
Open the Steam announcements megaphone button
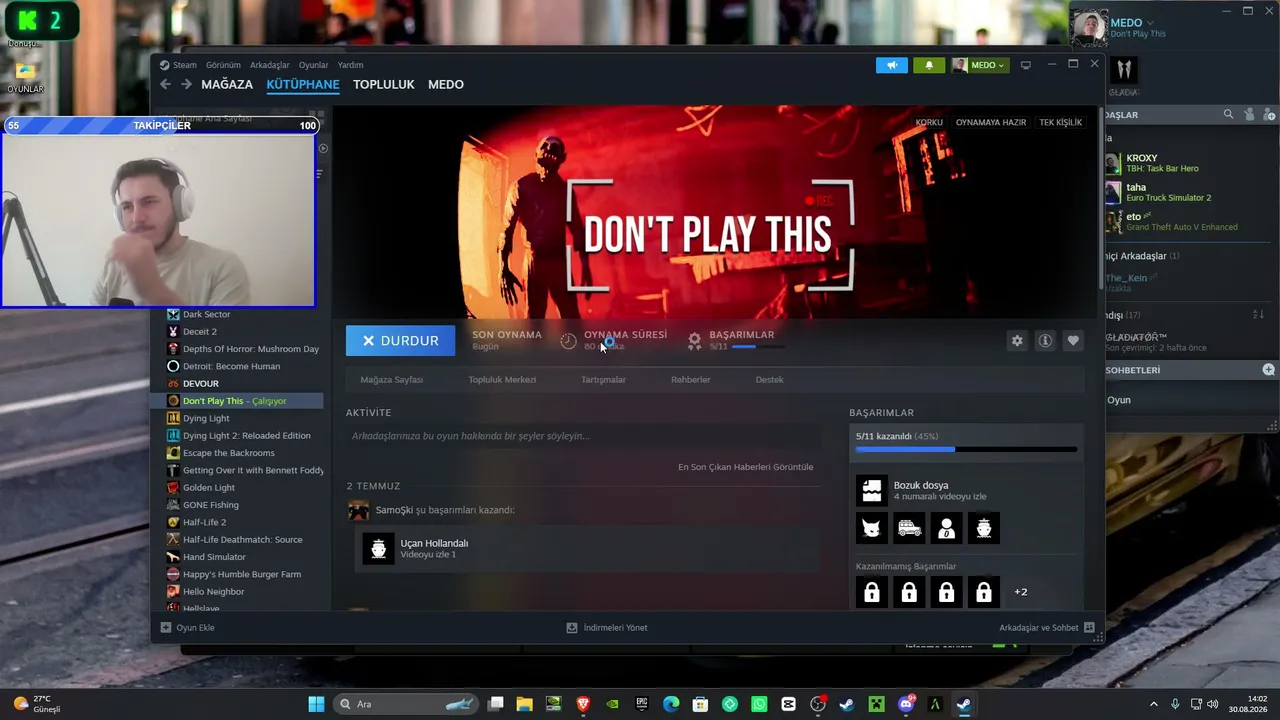pyautogui.click(x=892, y=65)
